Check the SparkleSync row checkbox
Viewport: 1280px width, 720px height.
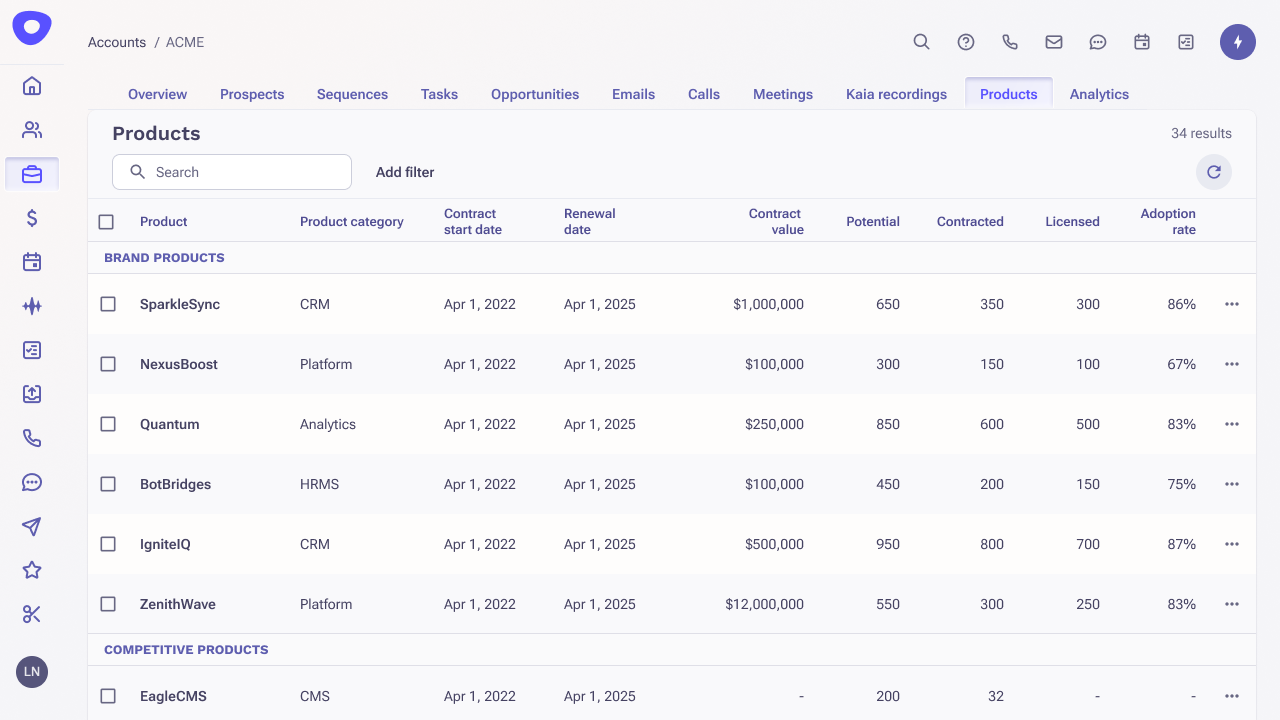click(107, 304)
